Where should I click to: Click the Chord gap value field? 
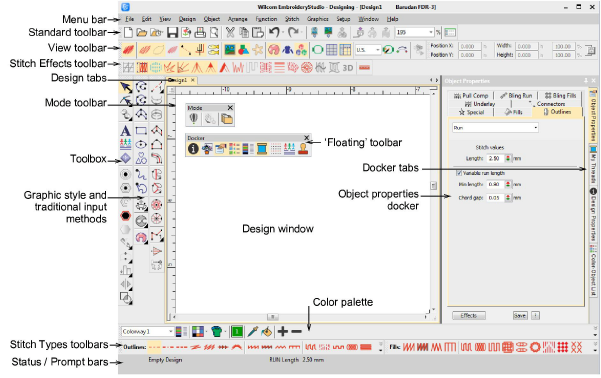495,198
